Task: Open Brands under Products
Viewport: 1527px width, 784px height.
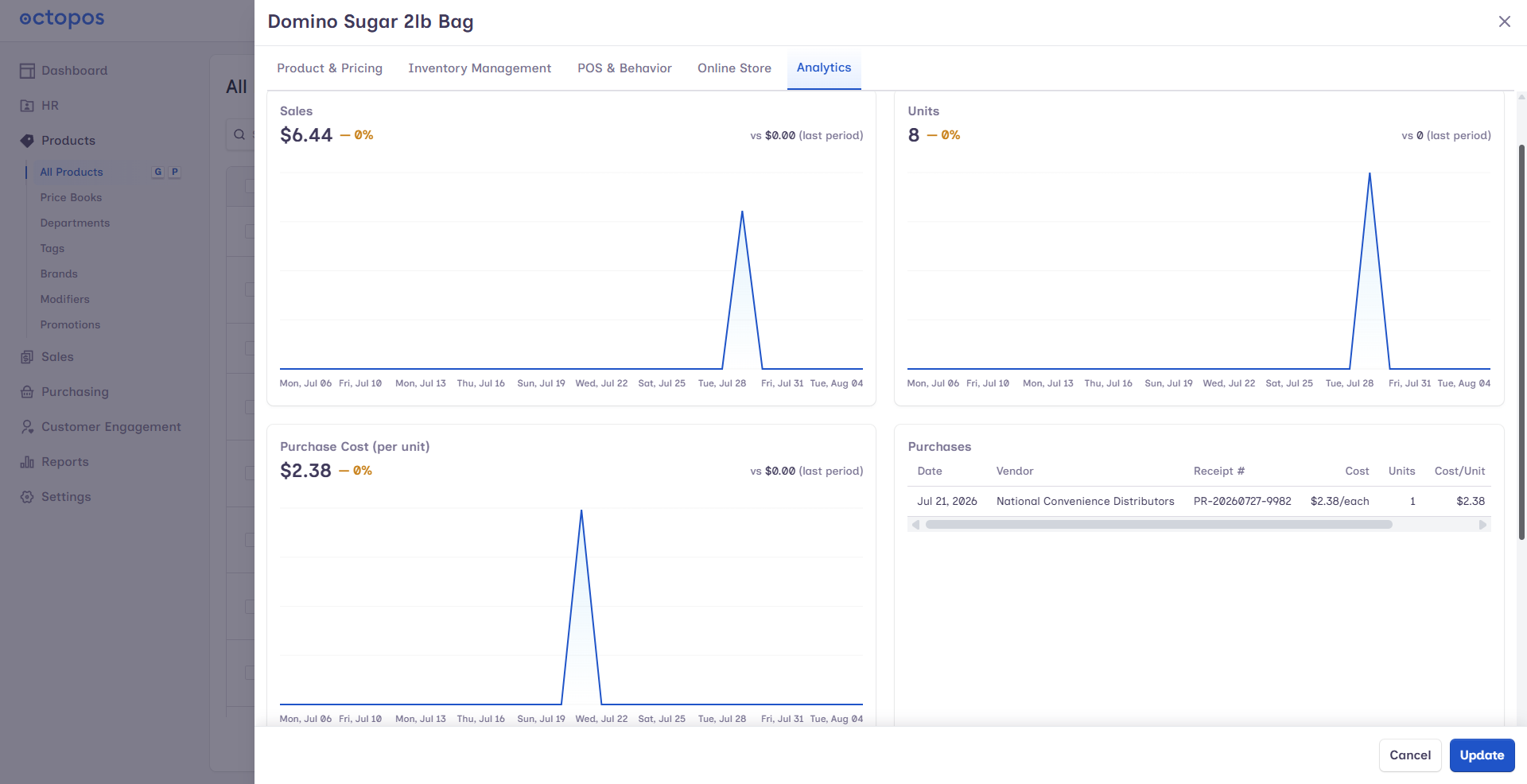Action: click(x=59, y=274)
